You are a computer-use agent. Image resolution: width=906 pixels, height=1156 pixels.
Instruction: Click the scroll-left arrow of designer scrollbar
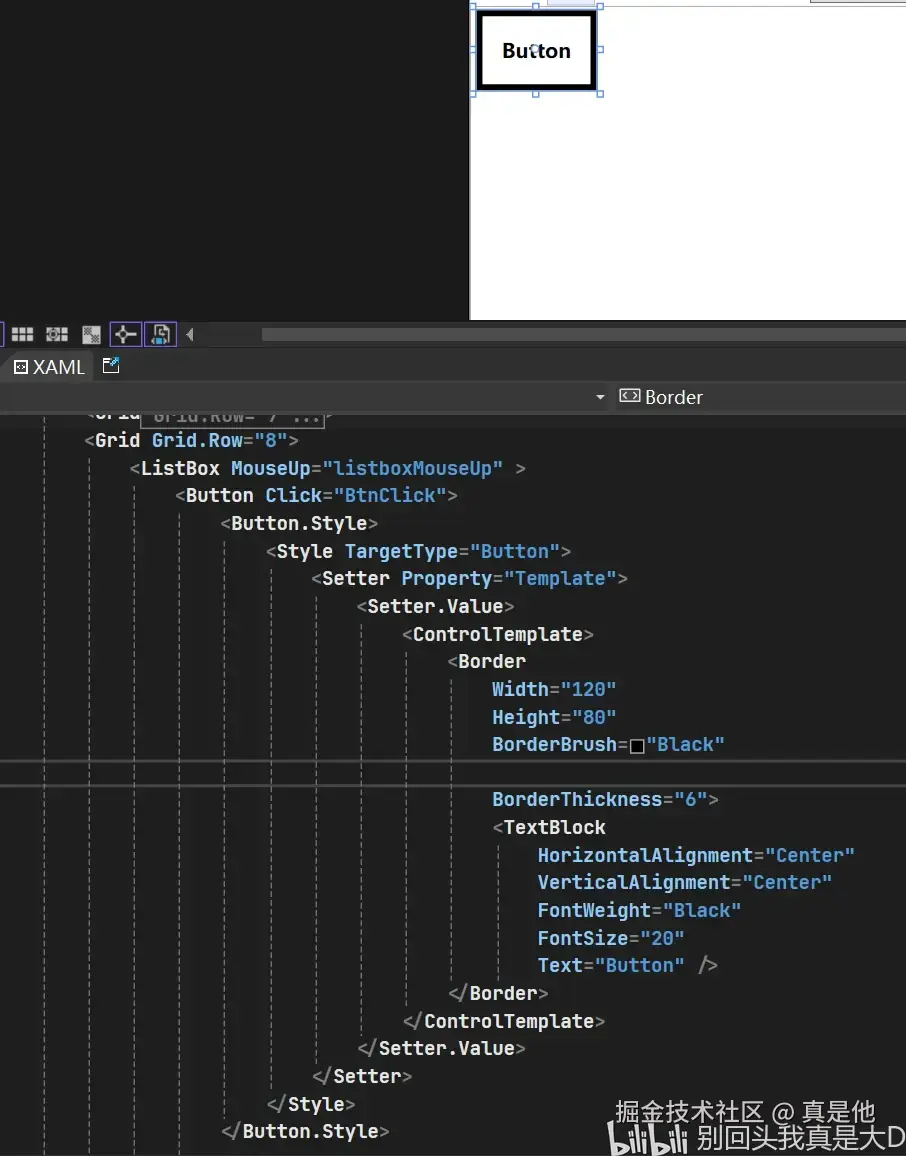coord(190,335)
